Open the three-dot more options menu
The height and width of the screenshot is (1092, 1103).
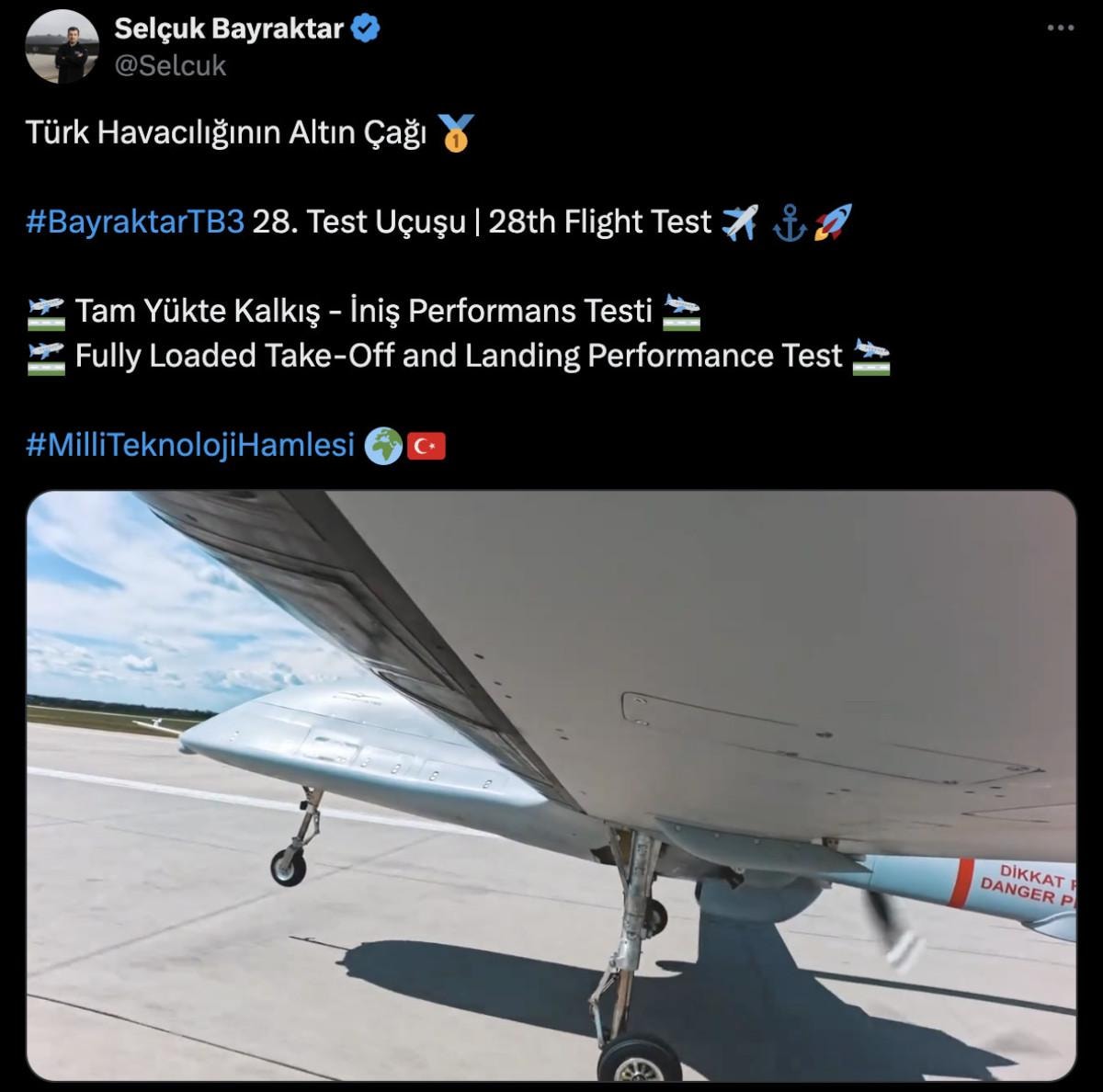tap(1062, 28)
